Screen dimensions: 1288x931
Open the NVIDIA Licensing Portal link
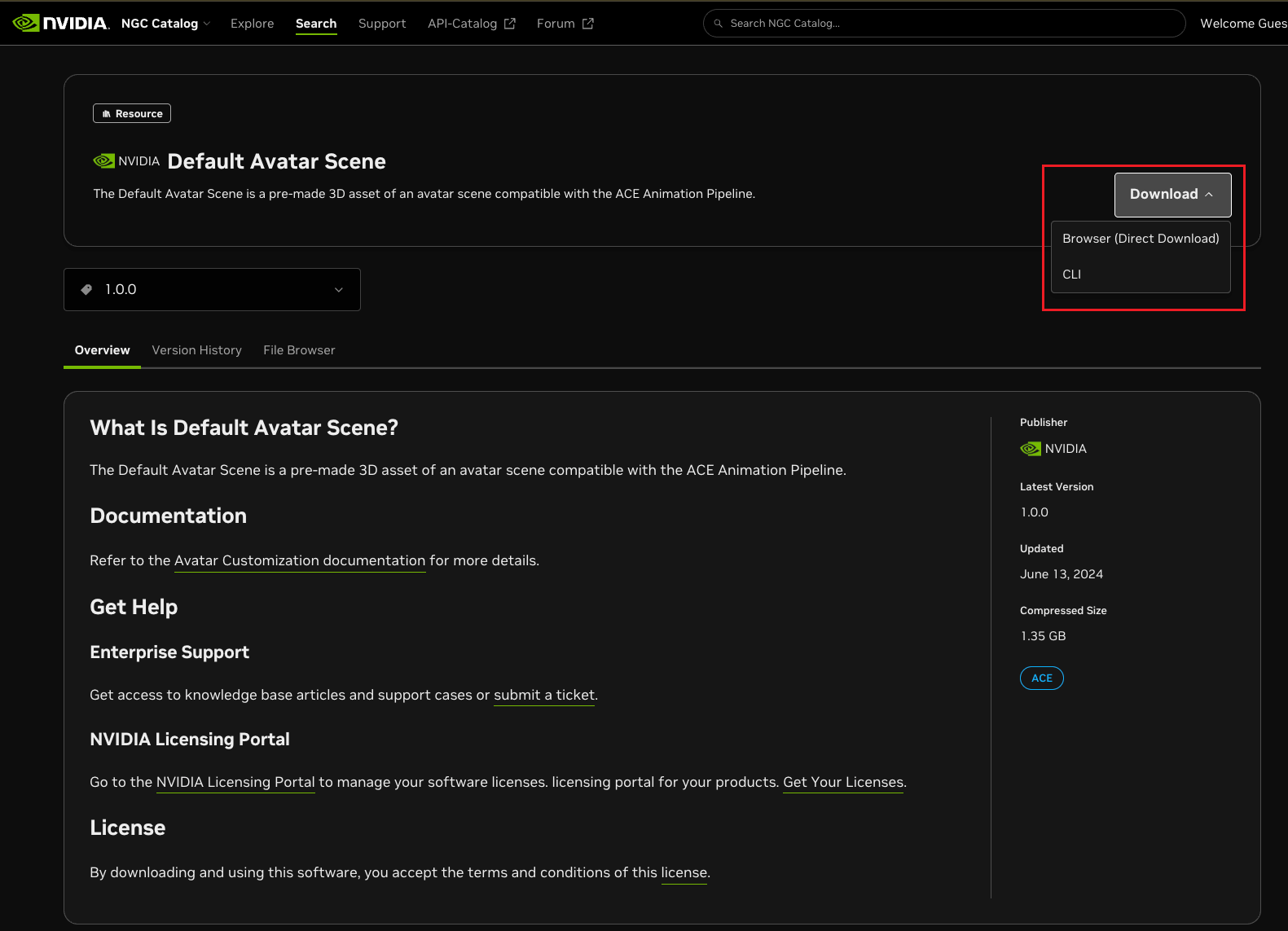click(x=235, y=782)
